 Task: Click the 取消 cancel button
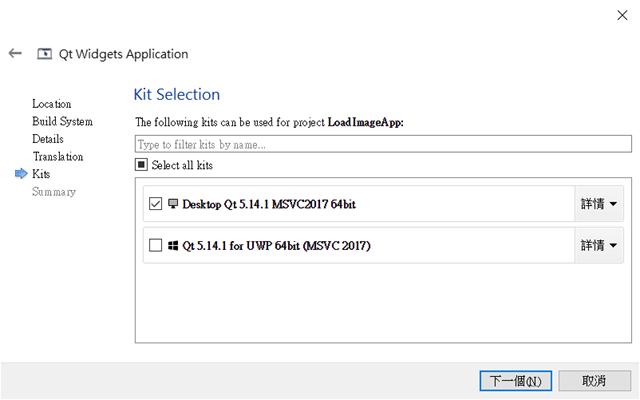(594, 381)
